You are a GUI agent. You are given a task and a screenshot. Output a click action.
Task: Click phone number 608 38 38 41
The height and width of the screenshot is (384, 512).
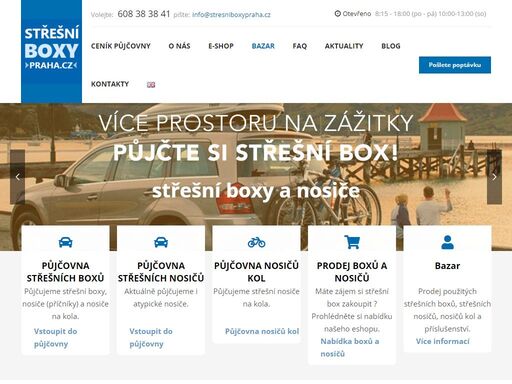click(144, 14)
